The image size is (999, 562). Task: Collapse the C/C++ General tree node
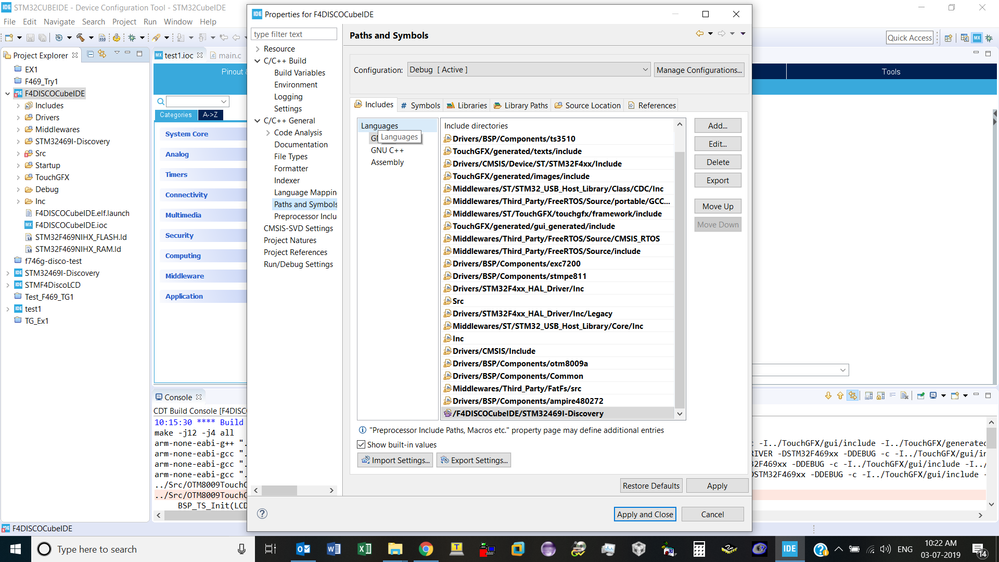pos(257,120)
